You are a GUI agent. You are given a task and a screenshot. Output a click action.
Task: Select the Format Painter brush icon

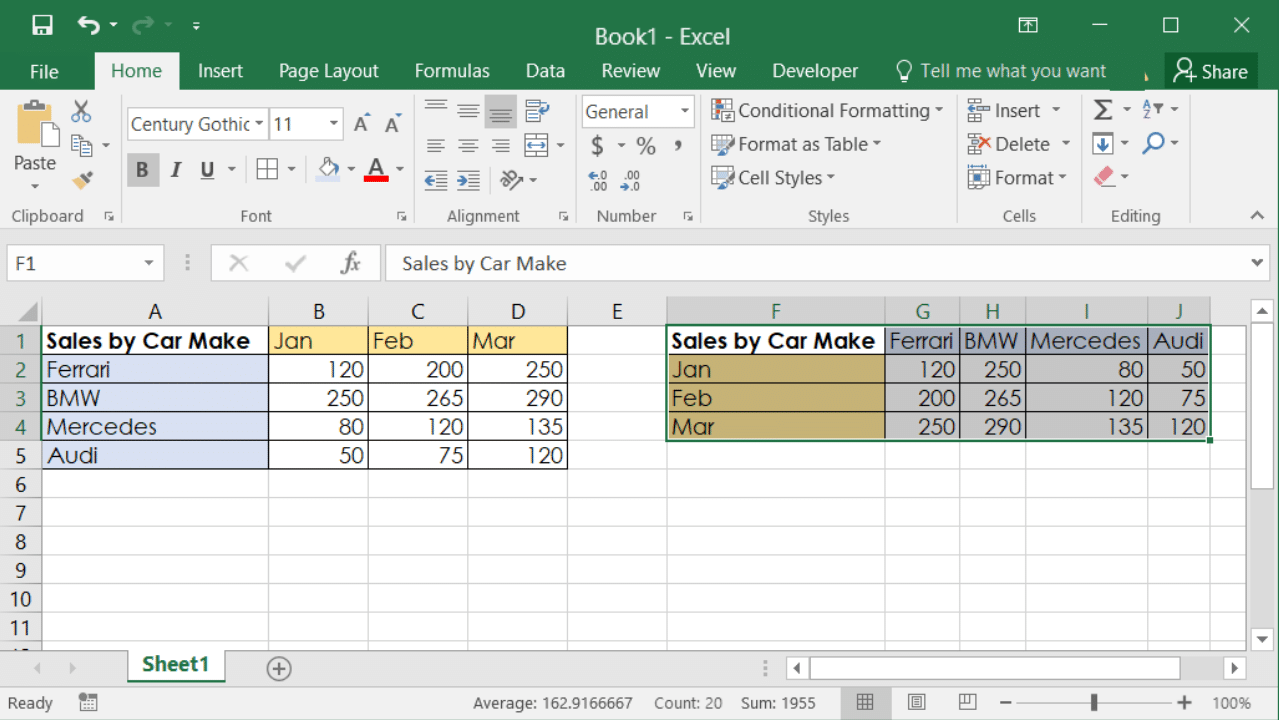tap(82, 180)
